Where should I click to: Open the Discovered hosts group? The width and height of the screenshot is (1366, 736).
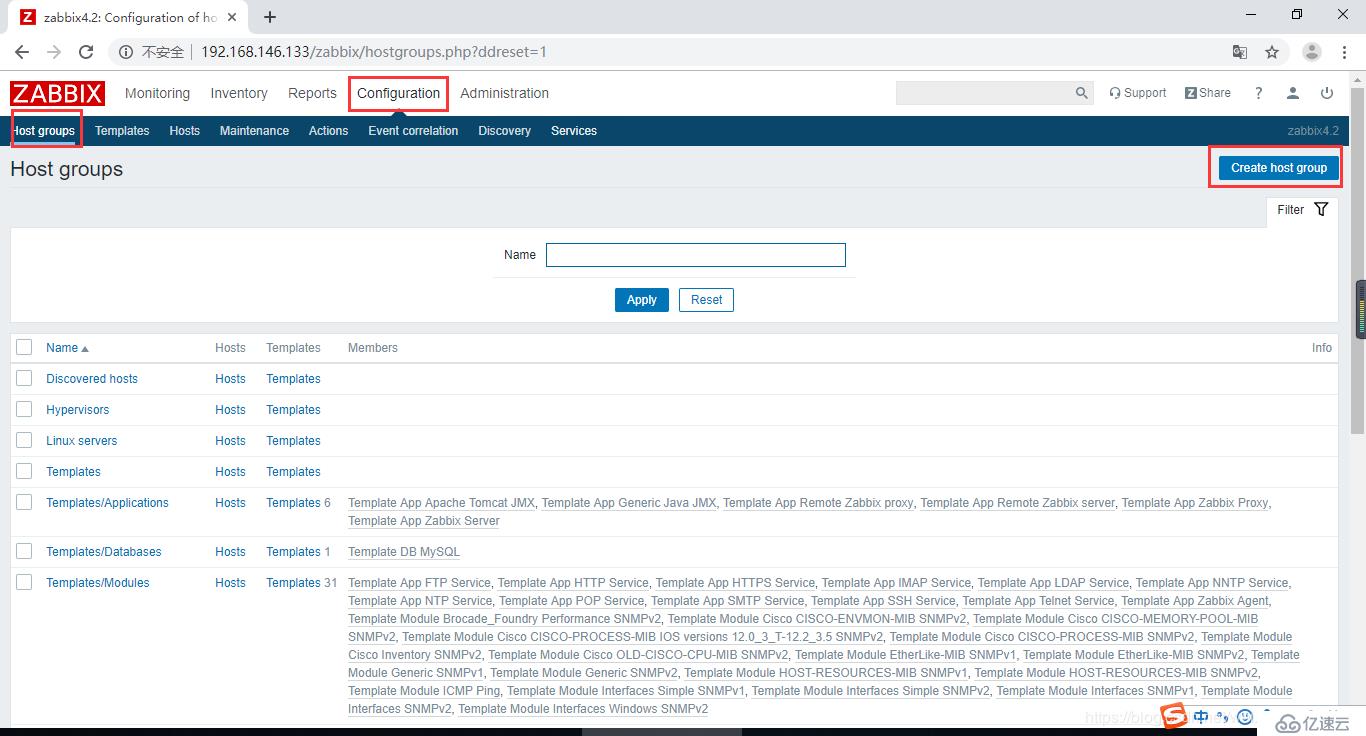(92, 379)
